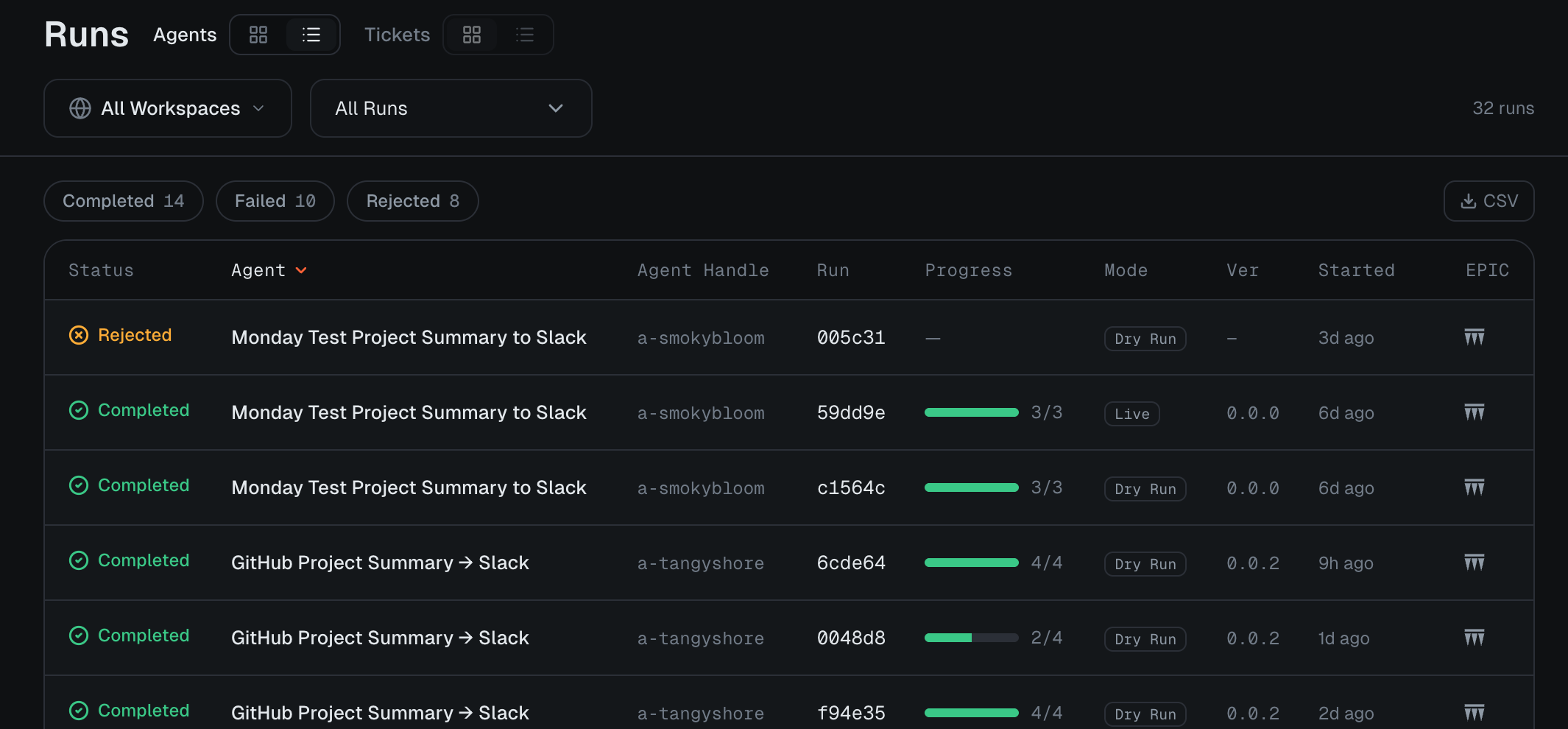
Task: Open run 0048d8
Action: click(851, 638)
